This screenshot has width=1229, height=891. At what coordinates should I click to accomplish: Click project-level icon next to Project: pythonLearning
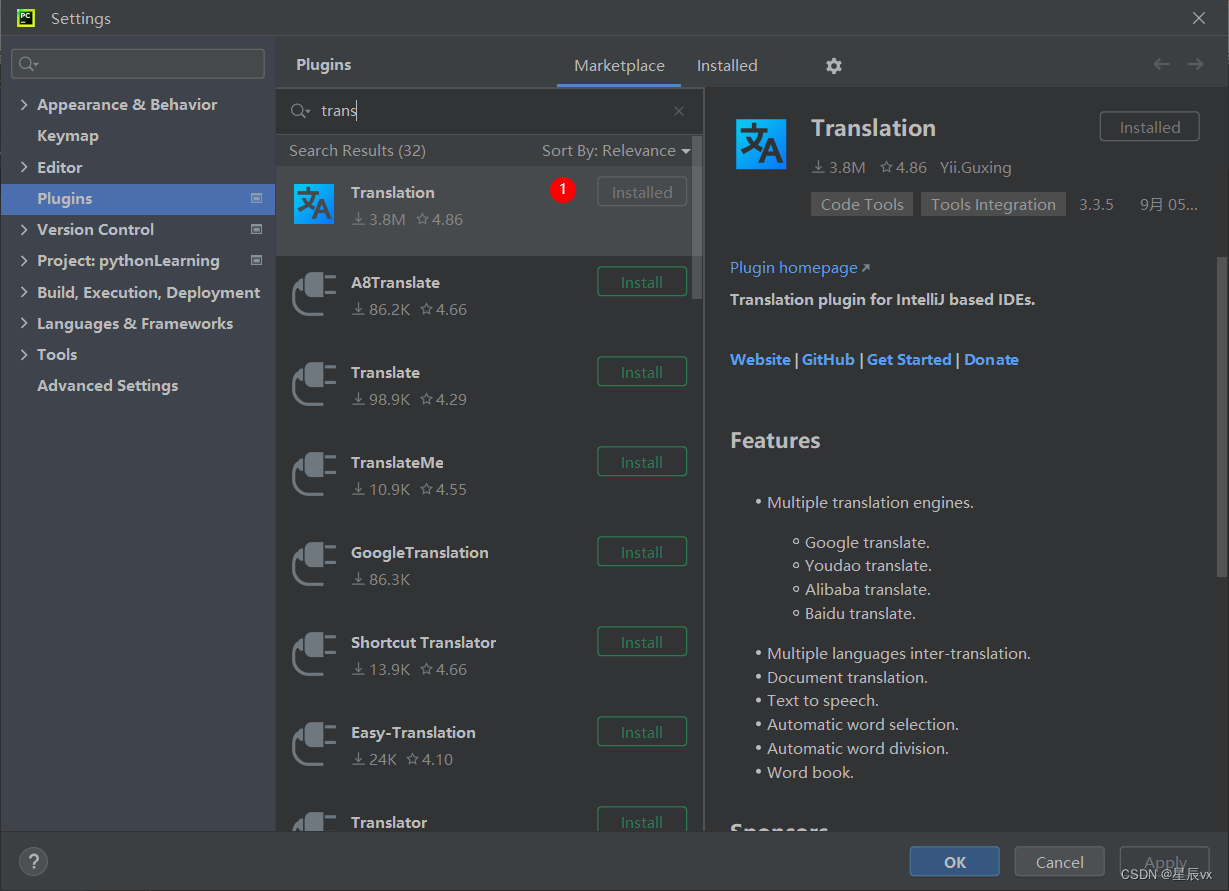coord(257,260)
